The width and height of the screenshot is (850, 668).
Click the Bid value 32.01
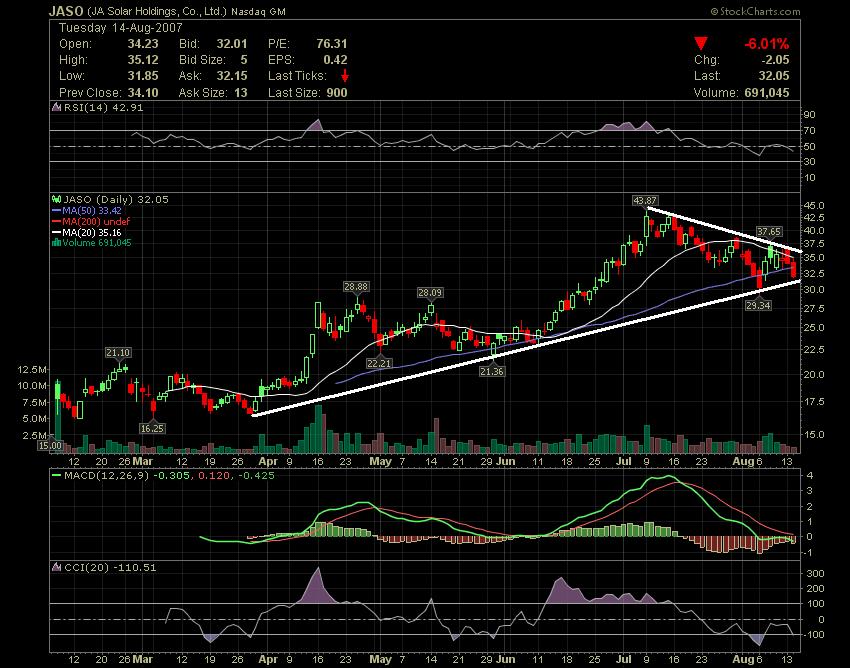click(x=231, y=44)
